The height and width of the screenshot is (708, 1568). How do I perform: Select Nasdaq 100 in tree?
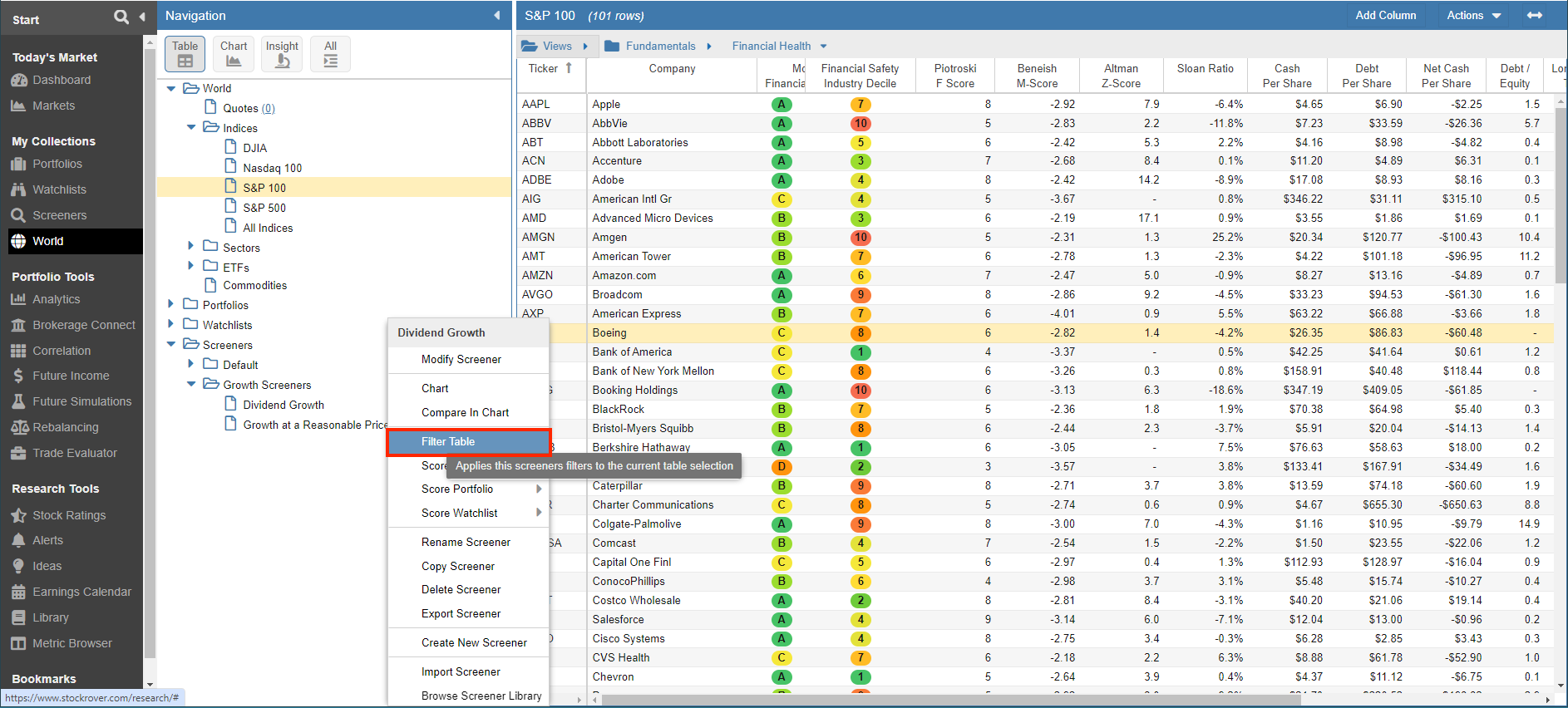click(272, 168)
